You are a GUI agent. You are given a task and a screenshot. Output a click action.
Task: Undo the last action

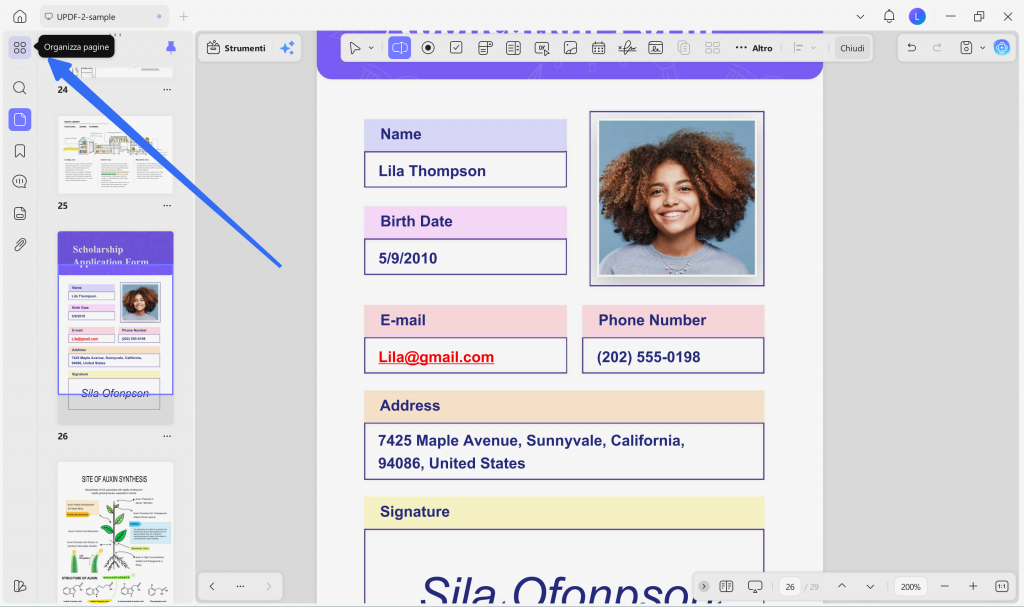912,48
